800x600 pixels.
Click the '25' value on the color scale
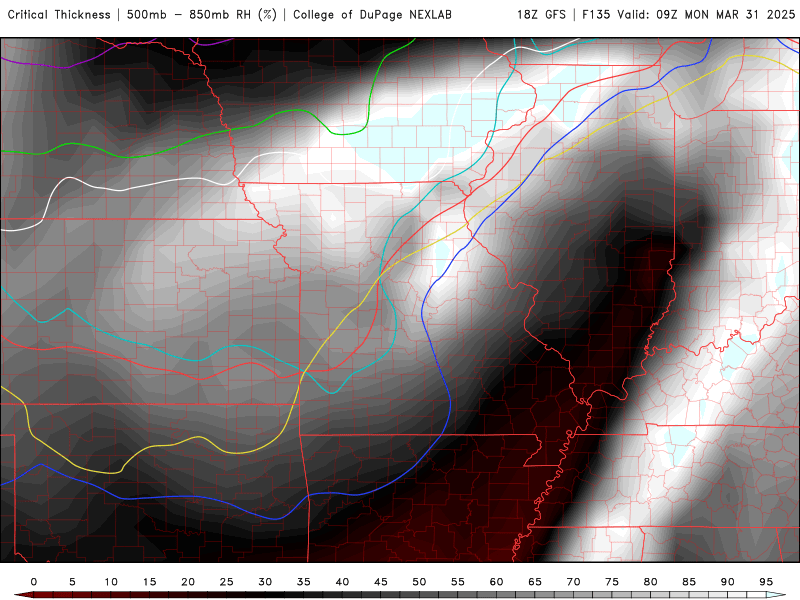point(227,582)
